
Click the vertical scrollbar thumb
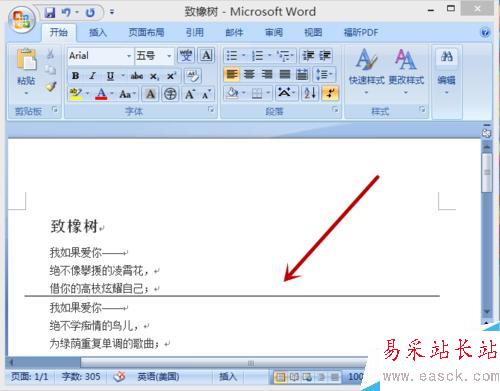[487, 172]
